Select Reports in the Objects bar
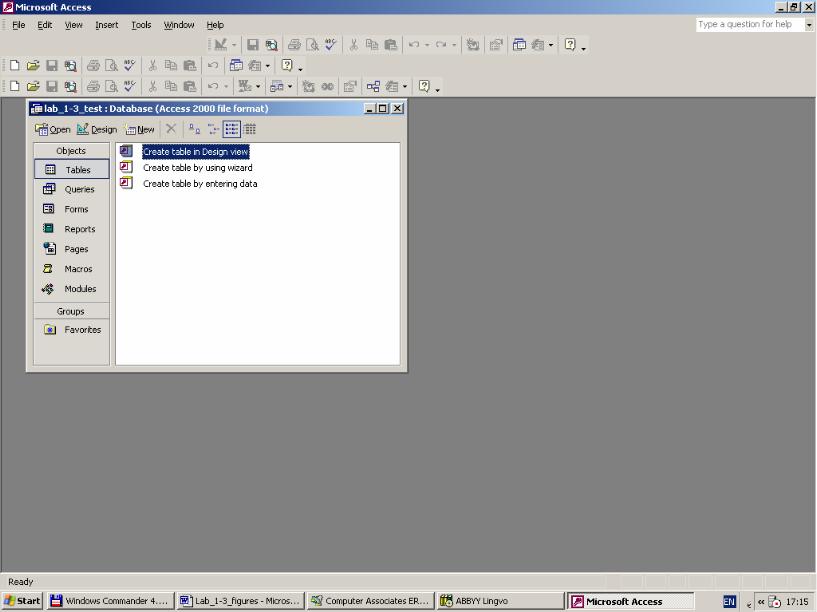The image size is (817, 612). point(72,229)
